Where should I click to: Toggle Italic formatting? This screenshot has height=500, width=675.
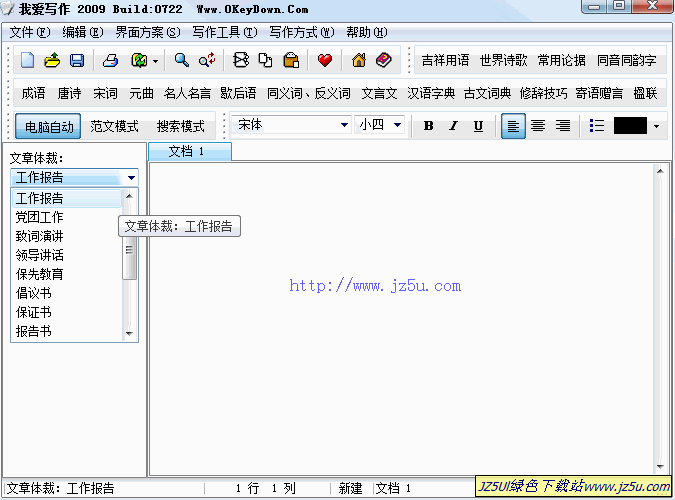point(453,126)
